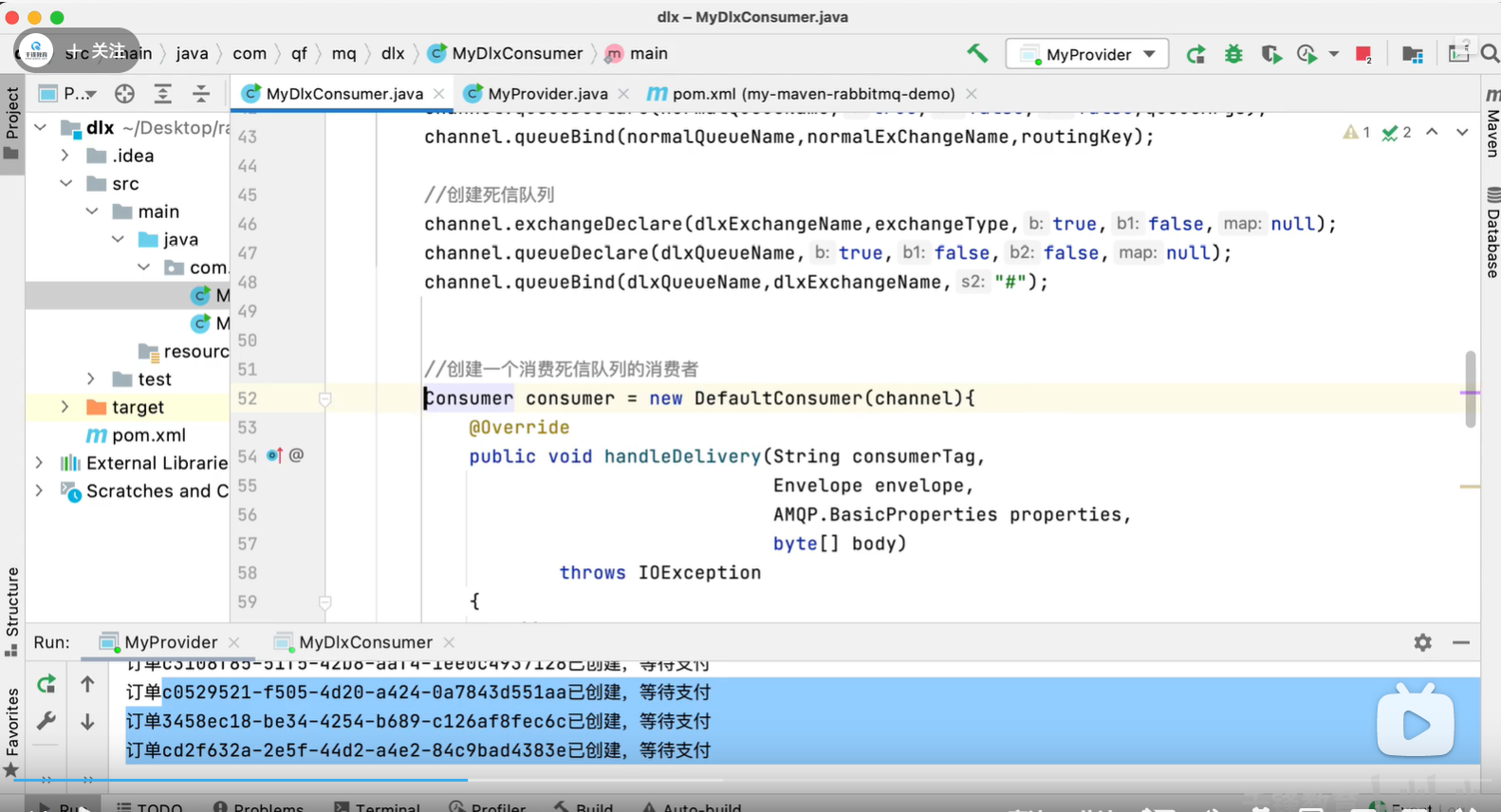Click the override gutter icon on line 54
This screenshot has width=1501, height=812.
pos(275,455)
